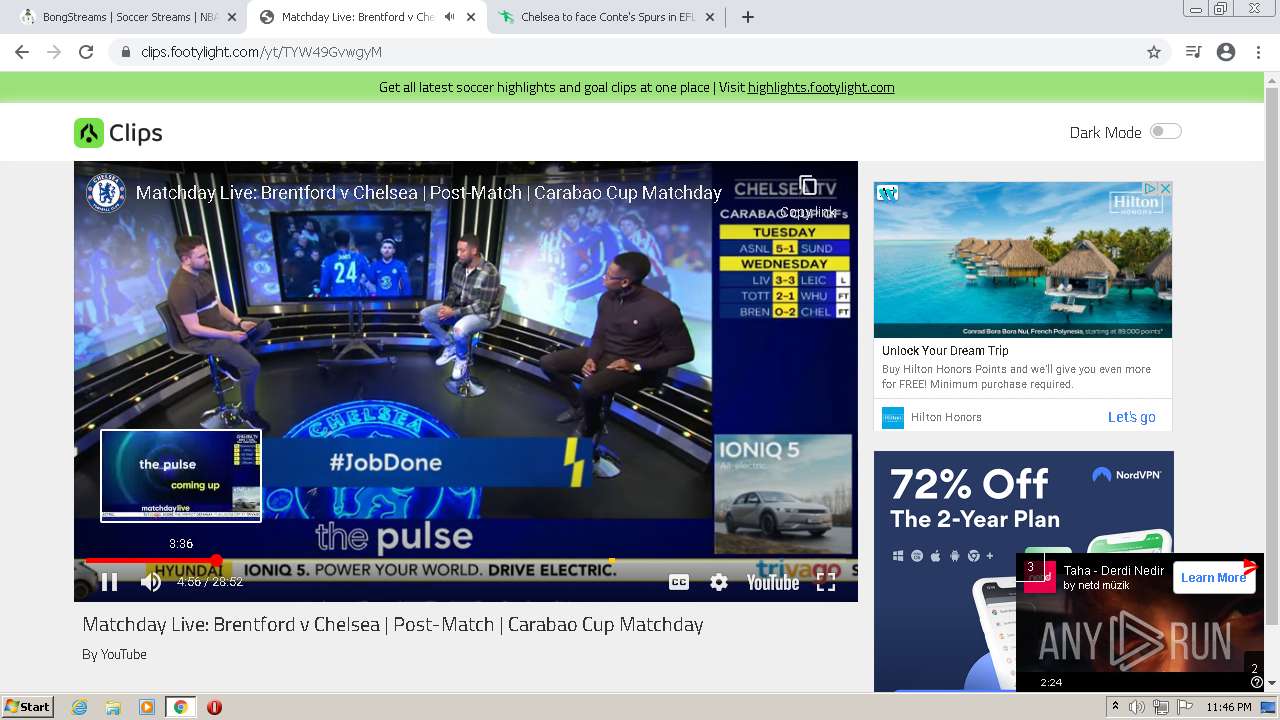Viewport: 1280px width, 720px height.
Task: Open the Hilton Bora Bora ad image
Action: [x=1023, y=260]
